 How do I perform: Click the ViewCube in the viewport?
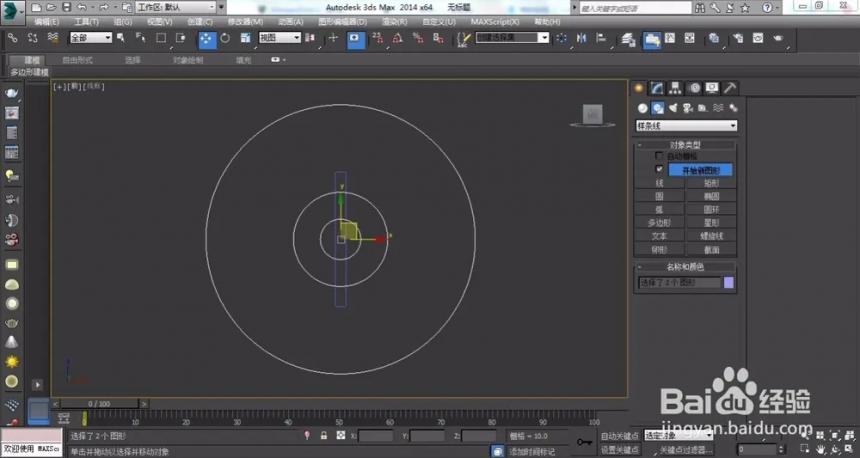pos(592,115)
